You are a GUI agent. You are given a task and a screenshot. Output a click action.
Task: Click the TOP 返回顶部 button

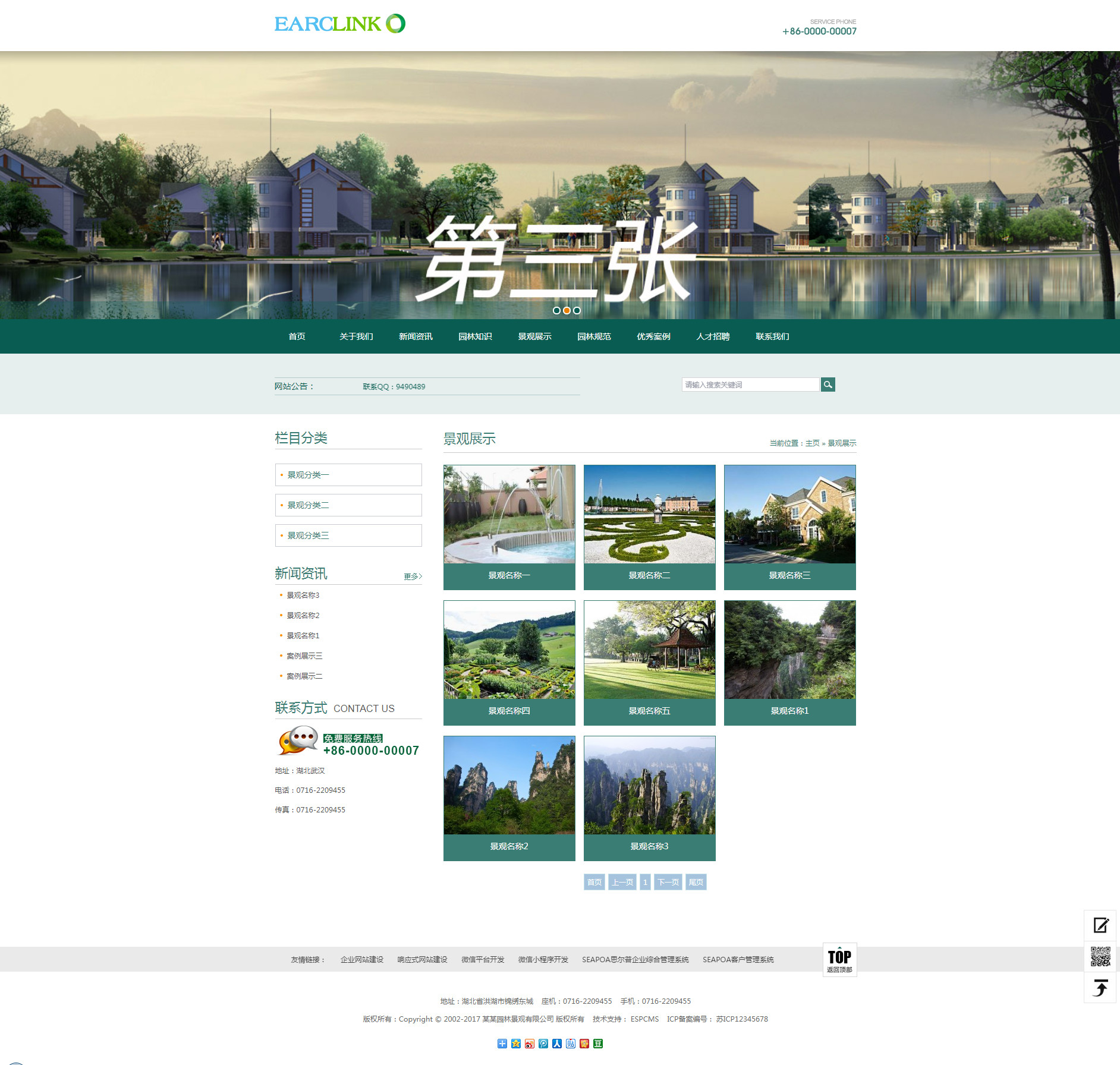click(x=839, y=959)
